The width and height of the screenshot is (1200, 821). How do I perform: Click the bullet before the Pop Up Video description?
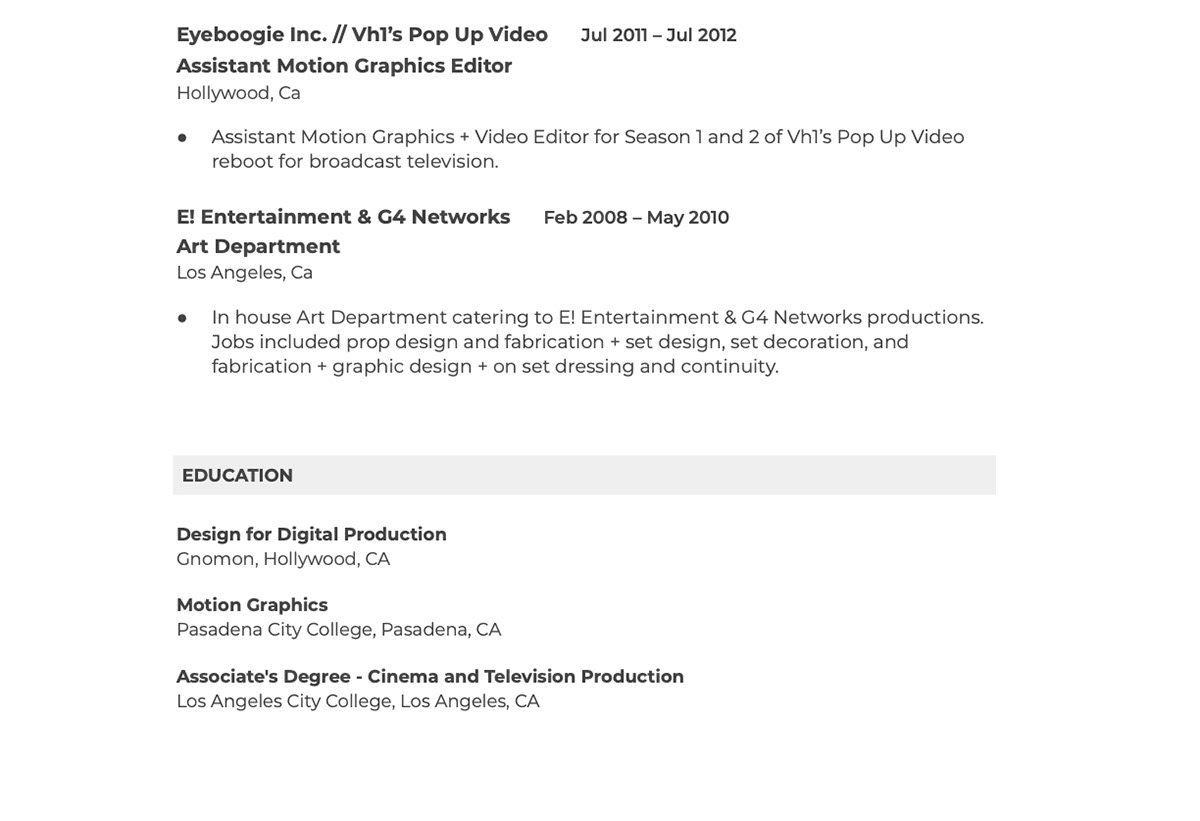(182, 138)
